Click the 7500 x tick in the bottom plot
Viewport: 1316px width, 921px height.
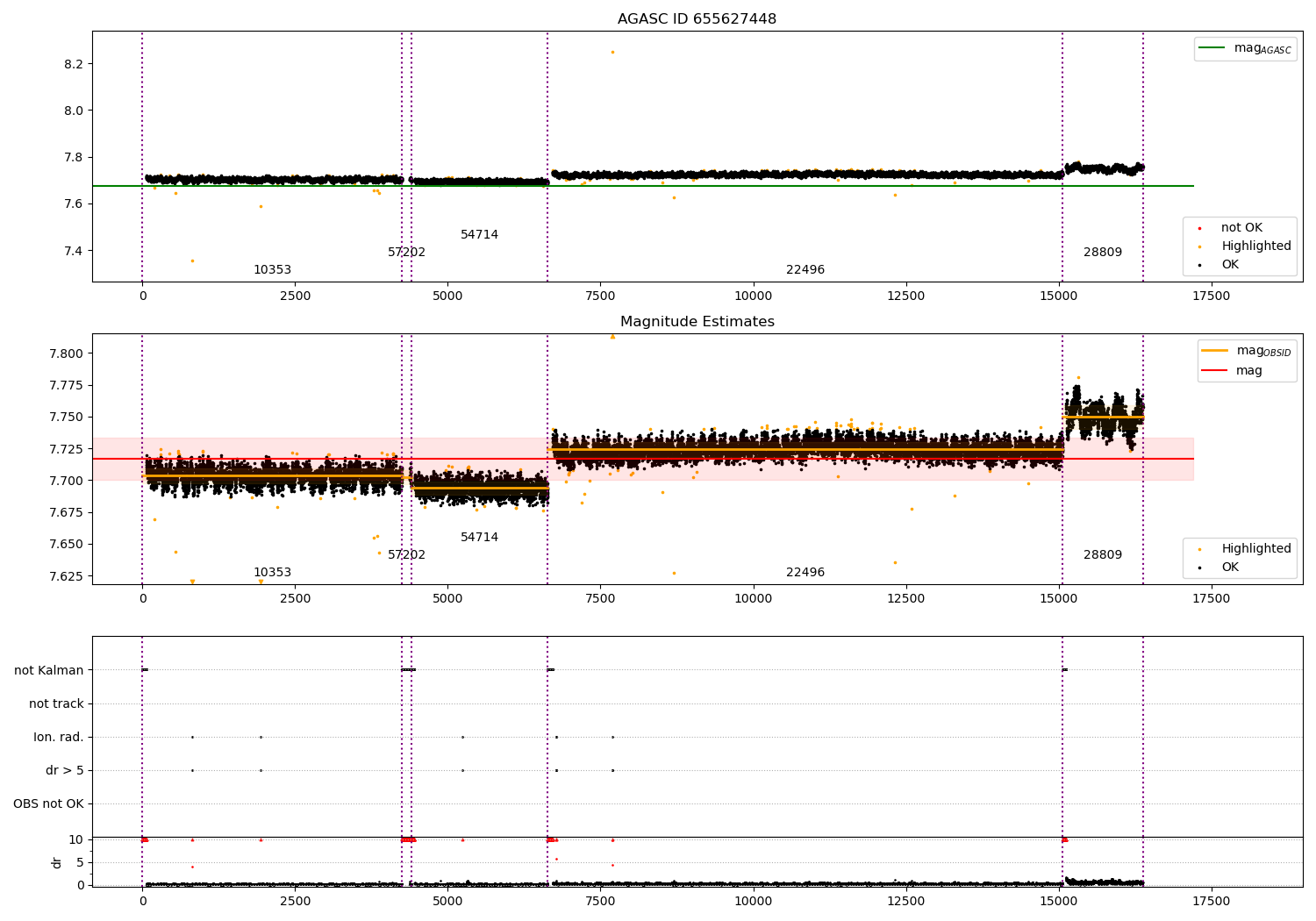point(600,902)
